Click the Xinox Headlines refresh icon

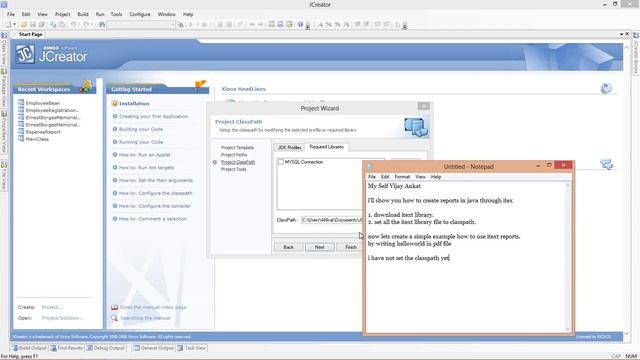(606, 89)
